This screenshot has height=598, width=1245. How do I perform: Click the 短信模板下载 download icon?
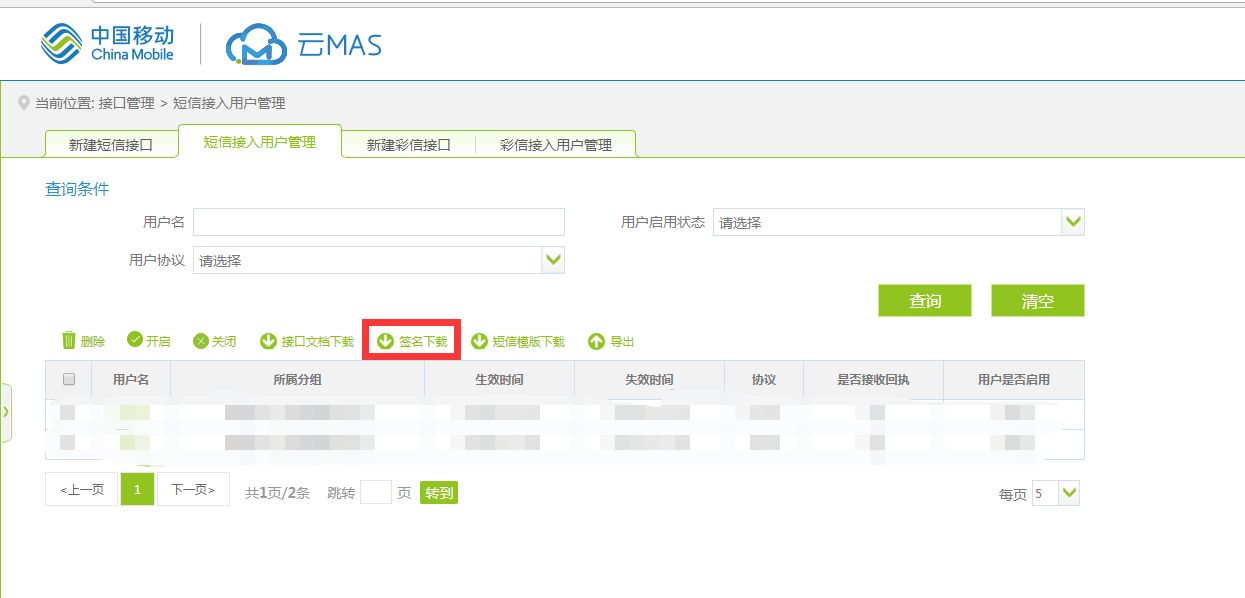[479, 342]
